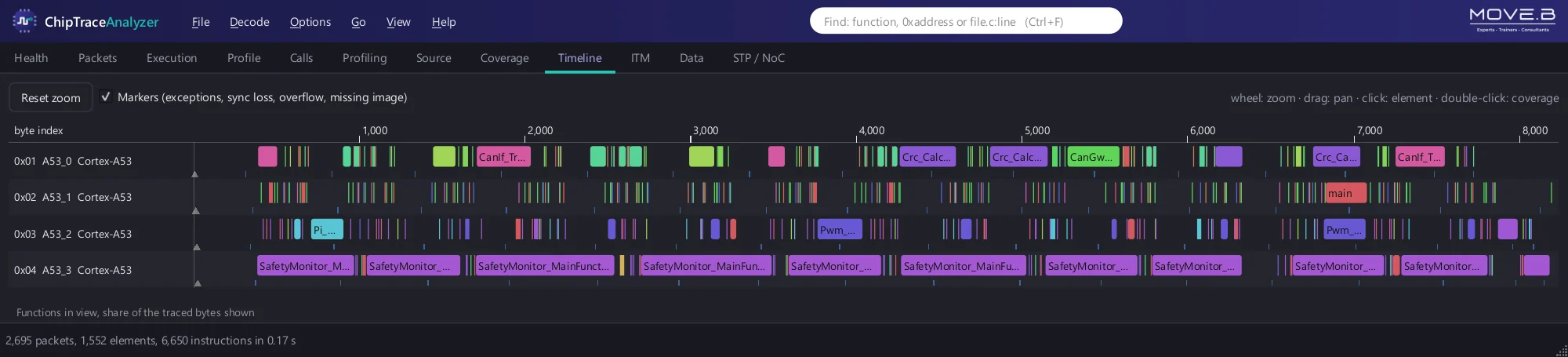Click the 8,000 tick on byte axis
The height and width of the screenshot is (357, 1568).
[1535, 130]
